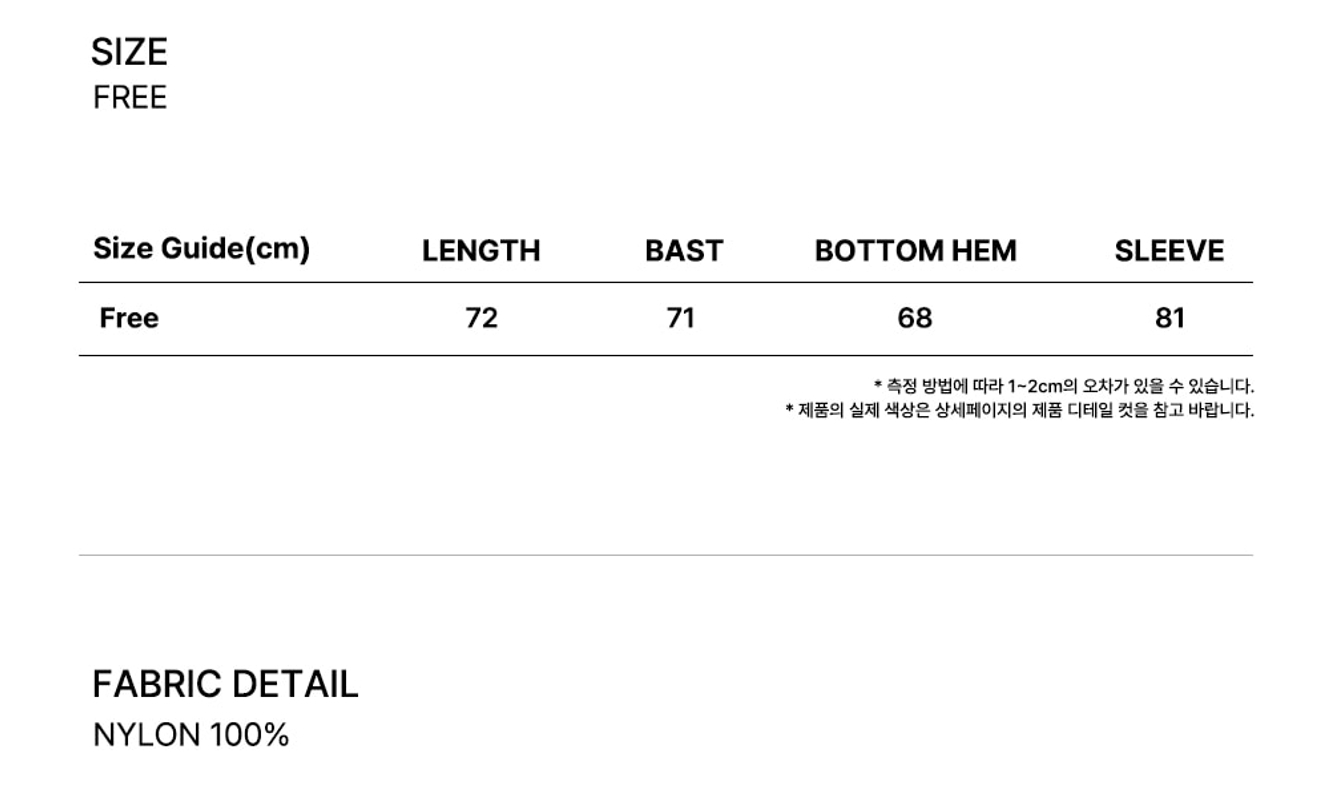
Task: Click the length value 72
Action: (481, 318)
